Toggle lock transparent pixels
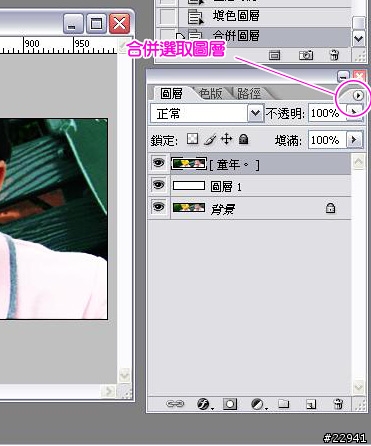The width and height of the screenshot is (371, 446). tap(192, 139)
